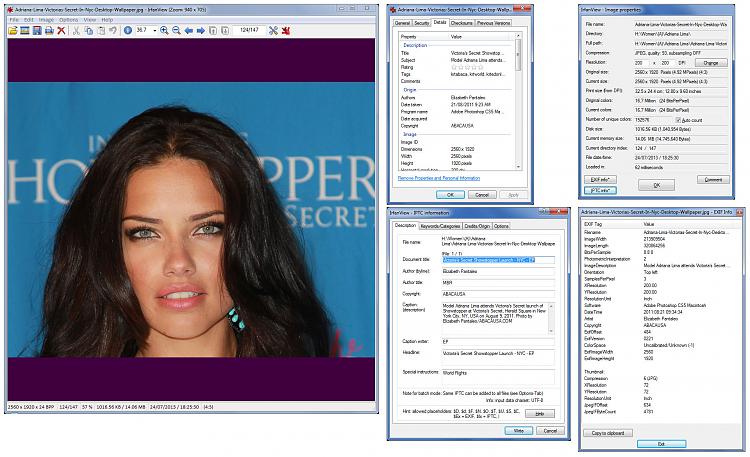The image size is (750, 457).
Task: Toggle the Auto count checkbox
Action: coord(678,120)
